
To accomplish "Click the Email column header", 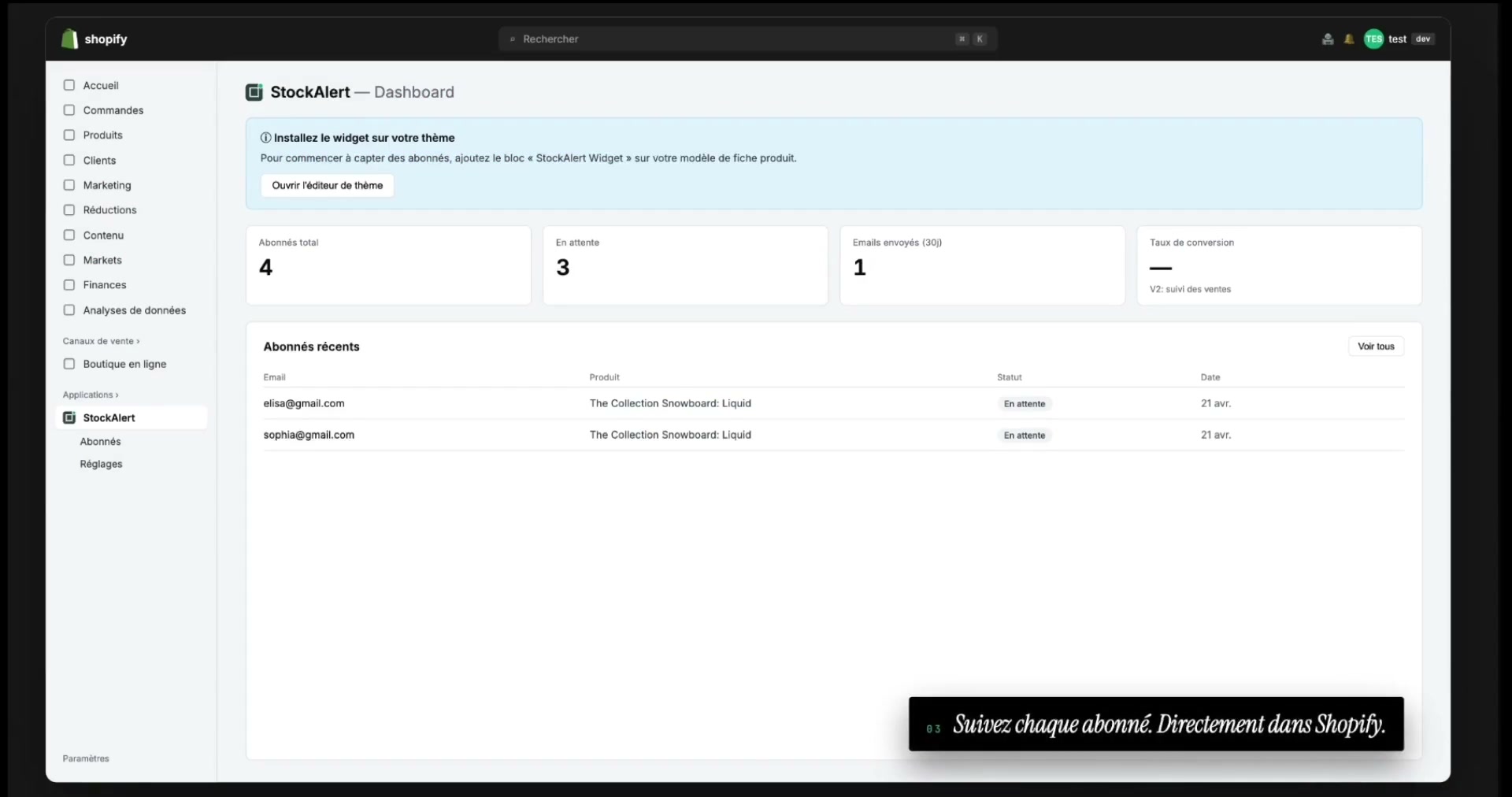I will 274,377.
